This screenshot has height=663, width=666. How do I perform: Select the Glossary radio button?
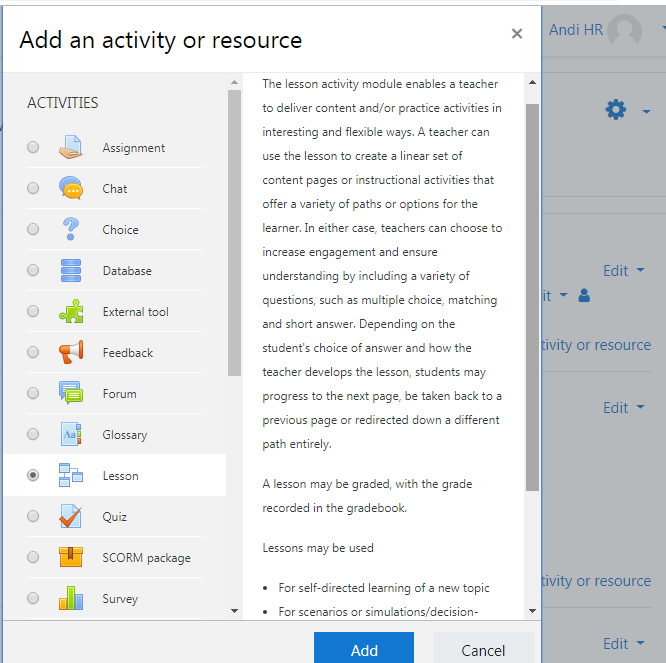click(33, 434)
